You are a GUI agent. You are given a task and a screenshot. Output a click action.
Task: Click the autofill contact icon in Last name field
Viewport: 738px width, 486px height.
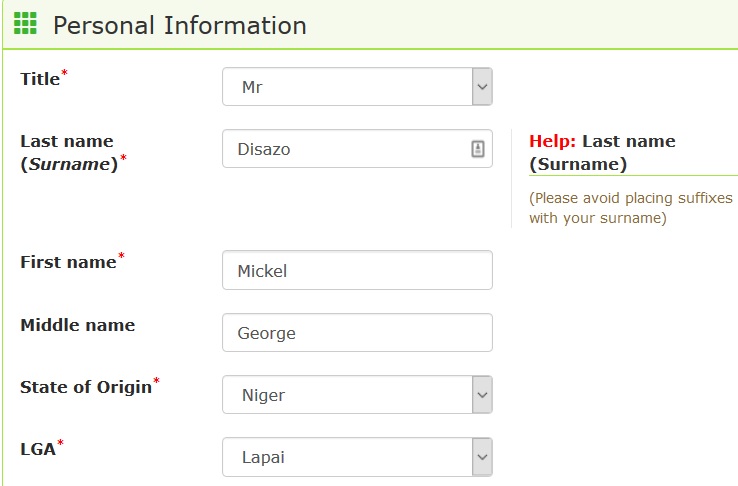[x=477, y=149]
